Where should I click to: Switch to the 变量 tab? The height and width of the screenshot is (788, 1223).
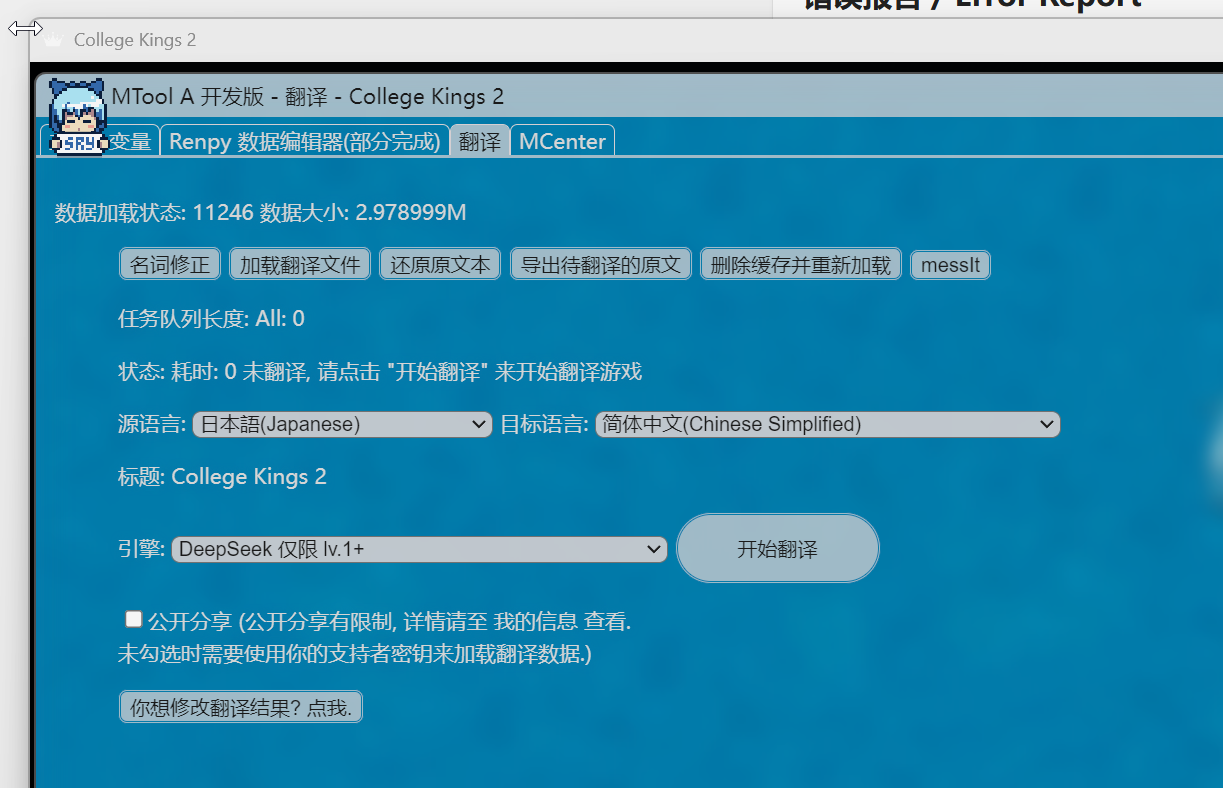(x=130, y=141)
